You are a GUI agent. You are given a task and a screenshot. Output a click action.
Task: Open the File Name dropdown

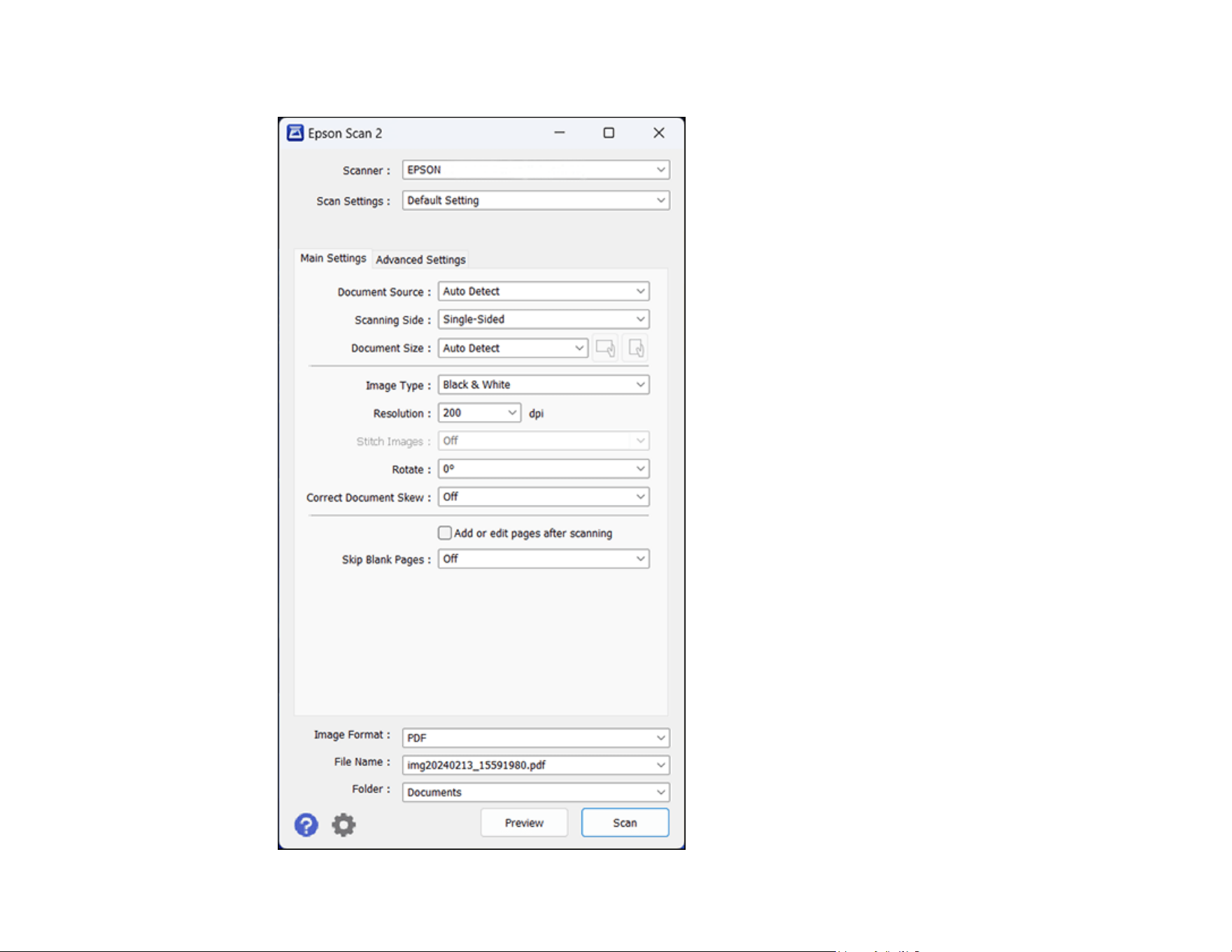coord(536,765)
